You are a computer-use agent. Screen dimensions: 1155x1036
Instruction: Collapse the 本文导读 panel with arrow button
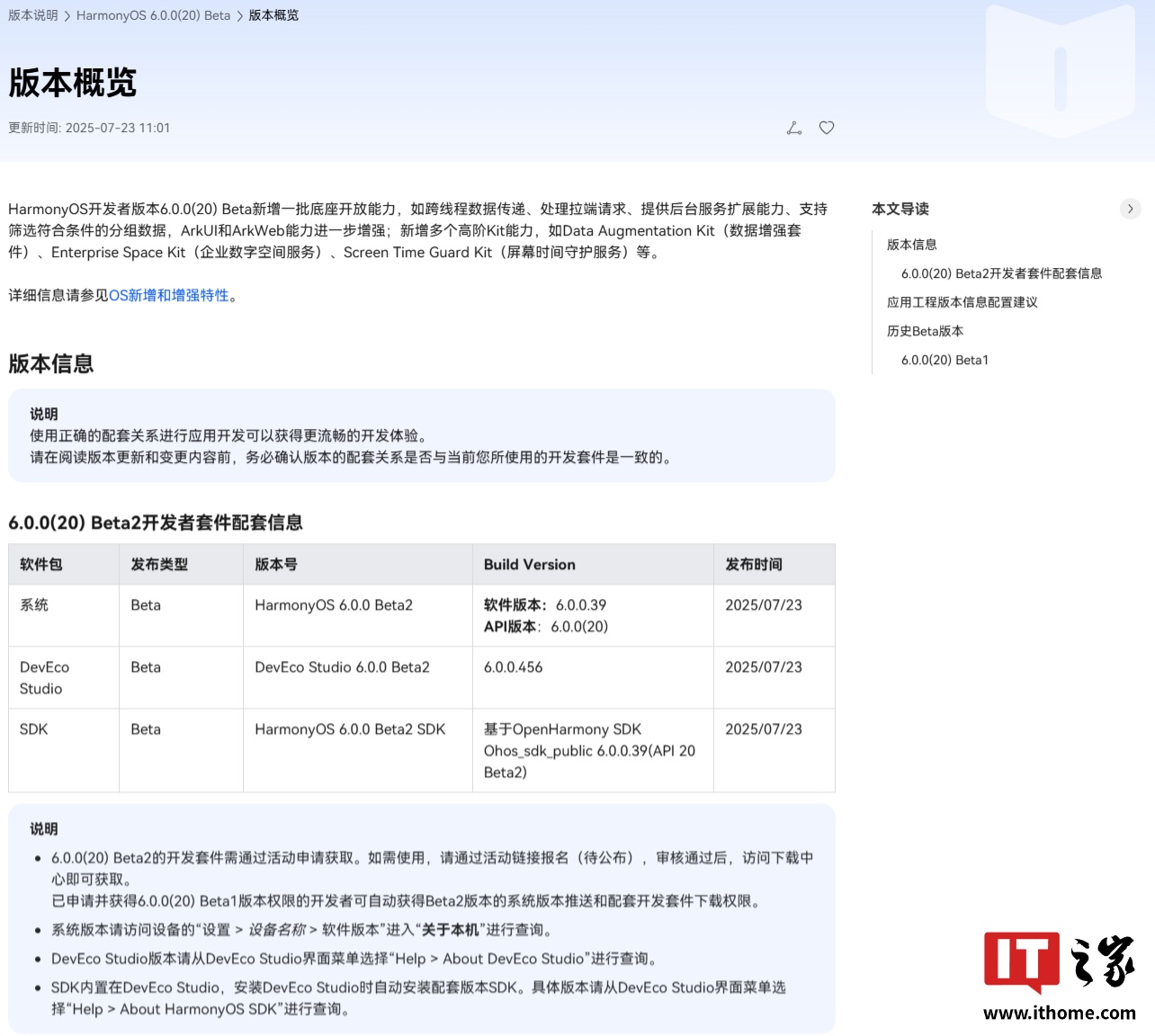[1130, 209]
